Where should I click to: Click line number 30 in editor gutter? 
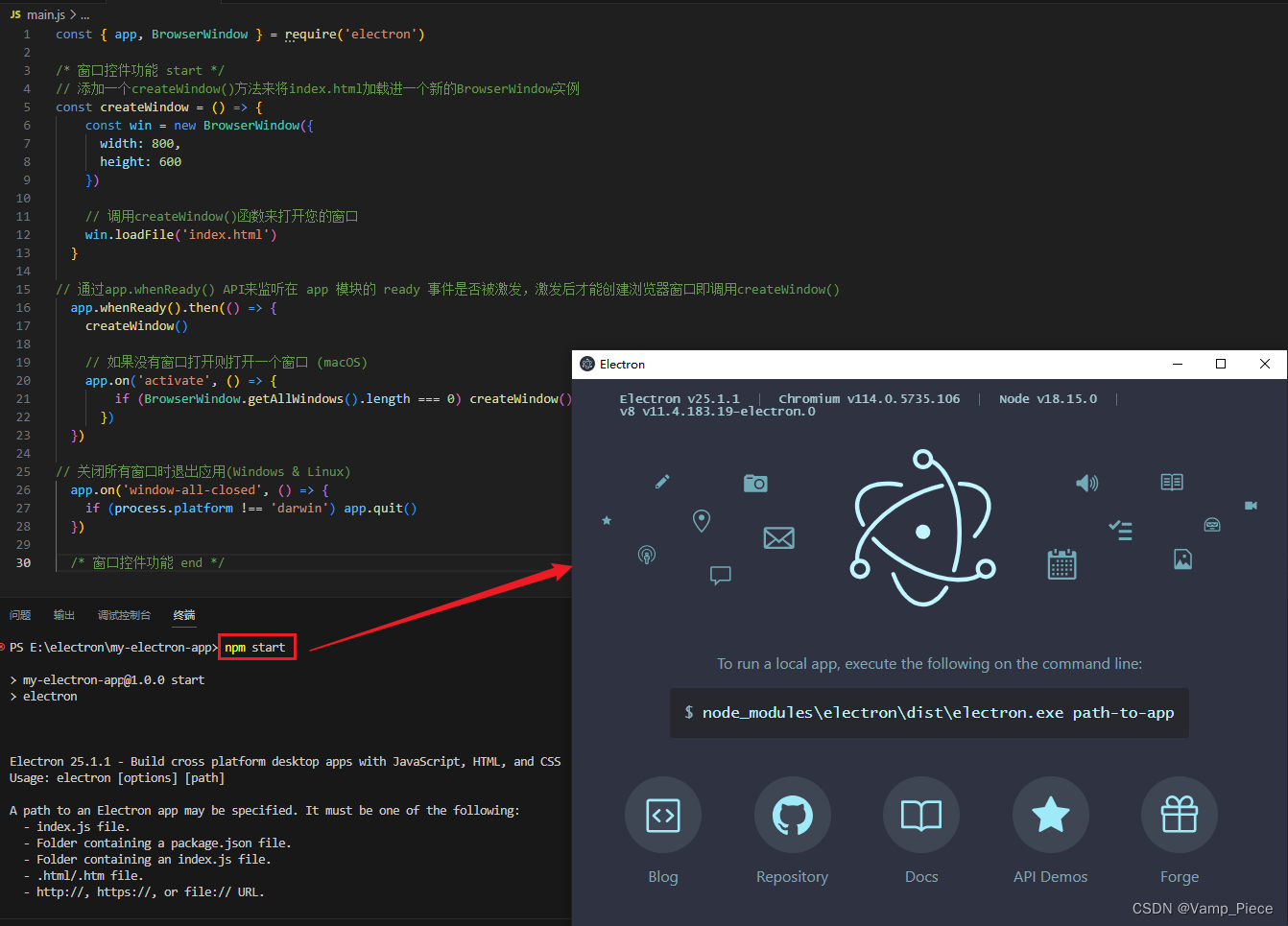point(23,562)
